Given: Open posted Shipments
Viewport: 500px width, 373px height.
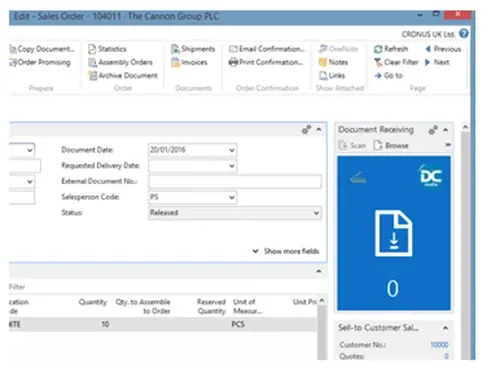Looking at the screenshot, I should point(193,49).
